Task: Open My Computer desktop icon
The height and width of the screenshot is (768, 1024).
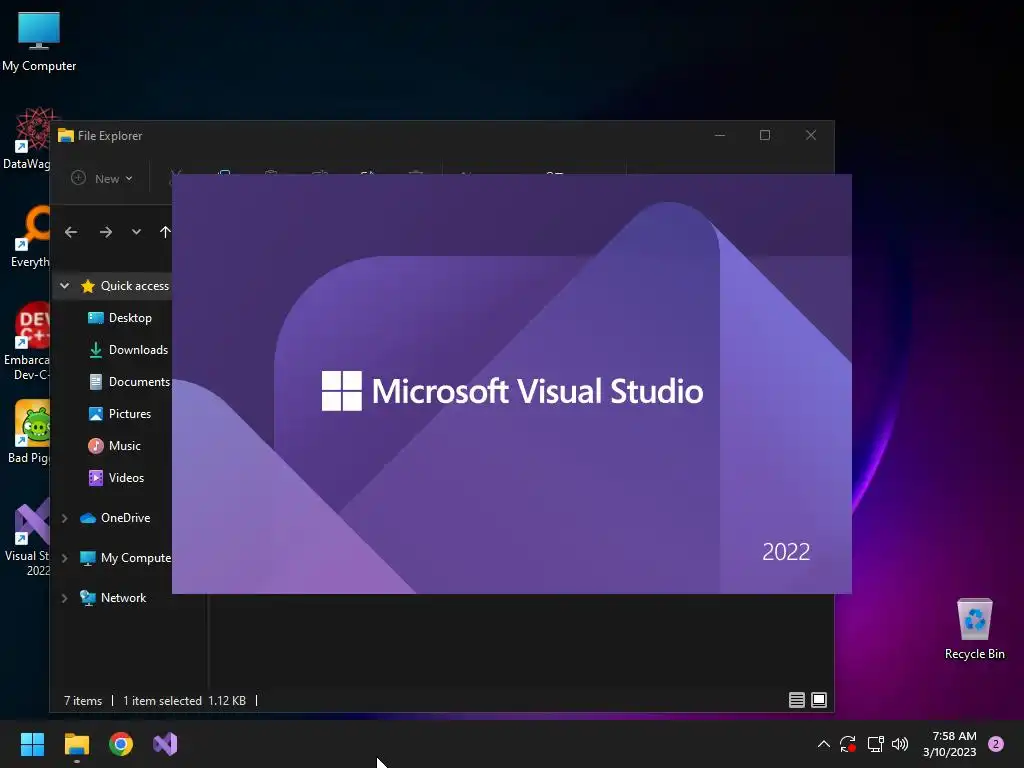Action: 39,41
